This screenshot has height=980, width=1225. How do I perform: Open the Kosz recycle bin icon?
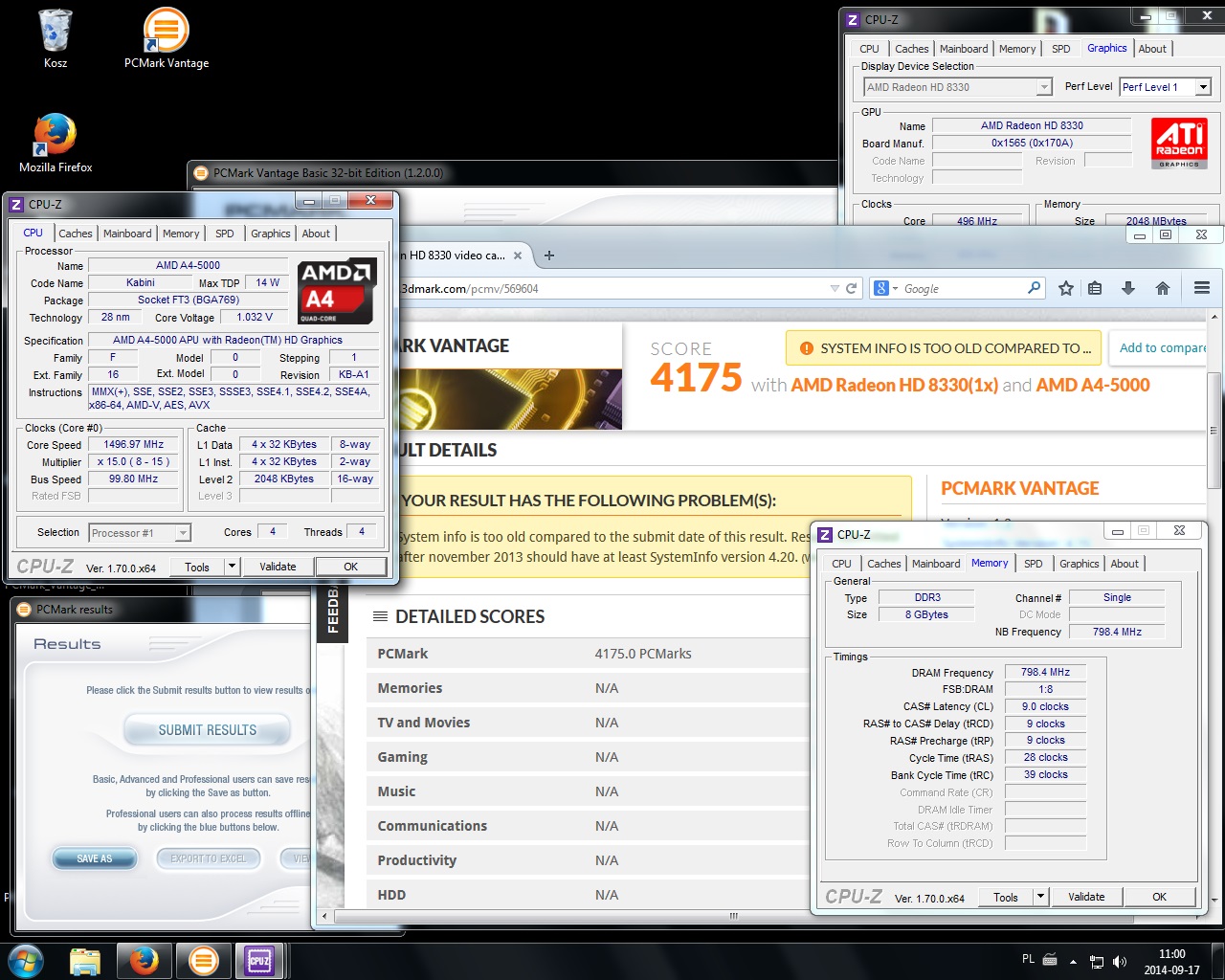[x=56, y=38]
